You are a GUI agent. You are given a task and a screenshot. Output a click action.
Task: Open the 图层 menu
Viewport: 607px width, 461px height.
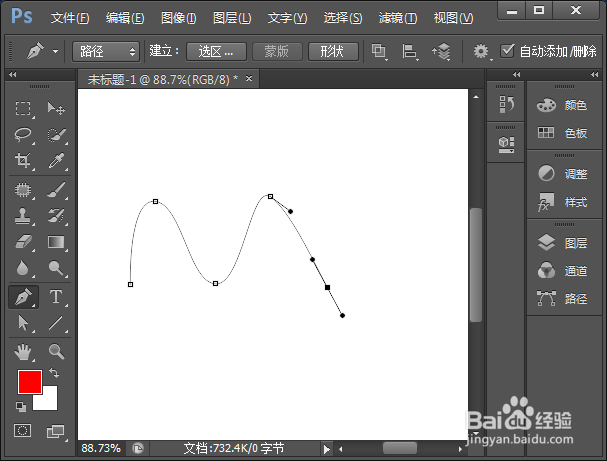(x=232, y=18)
